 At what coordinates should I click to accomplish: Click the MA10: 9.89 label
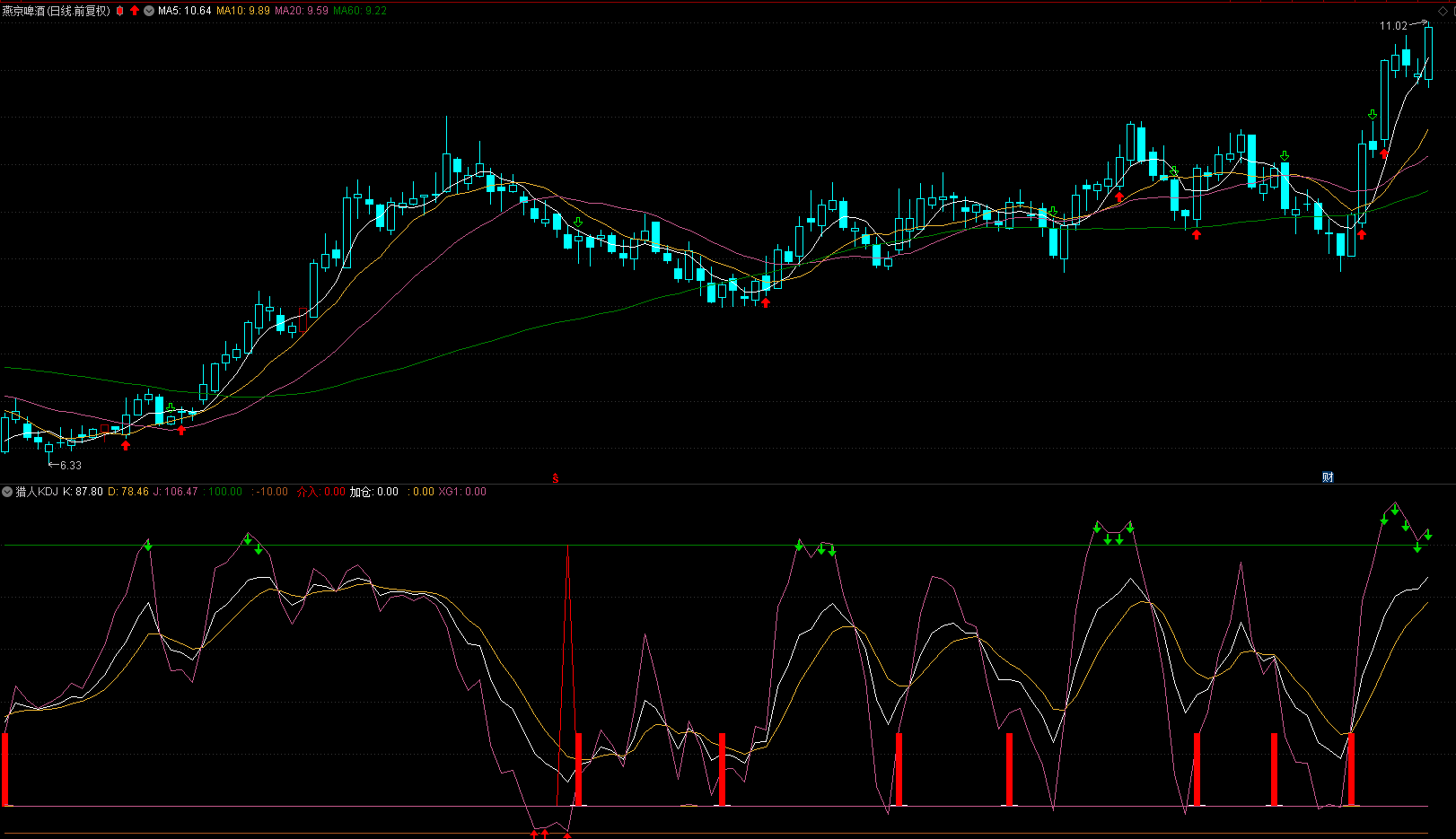(x=243, y=11)
